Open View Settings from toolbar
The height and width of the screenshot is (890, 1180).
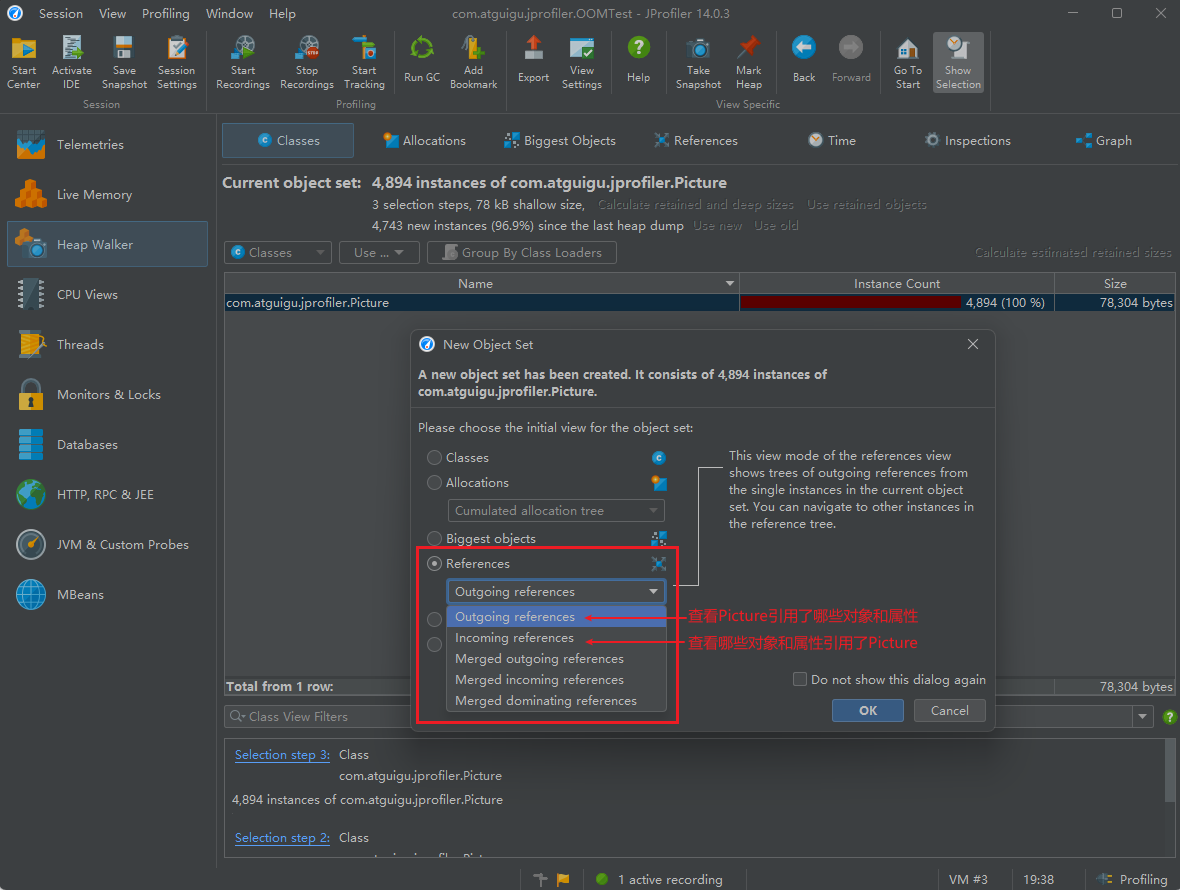[x=582, y=63]
